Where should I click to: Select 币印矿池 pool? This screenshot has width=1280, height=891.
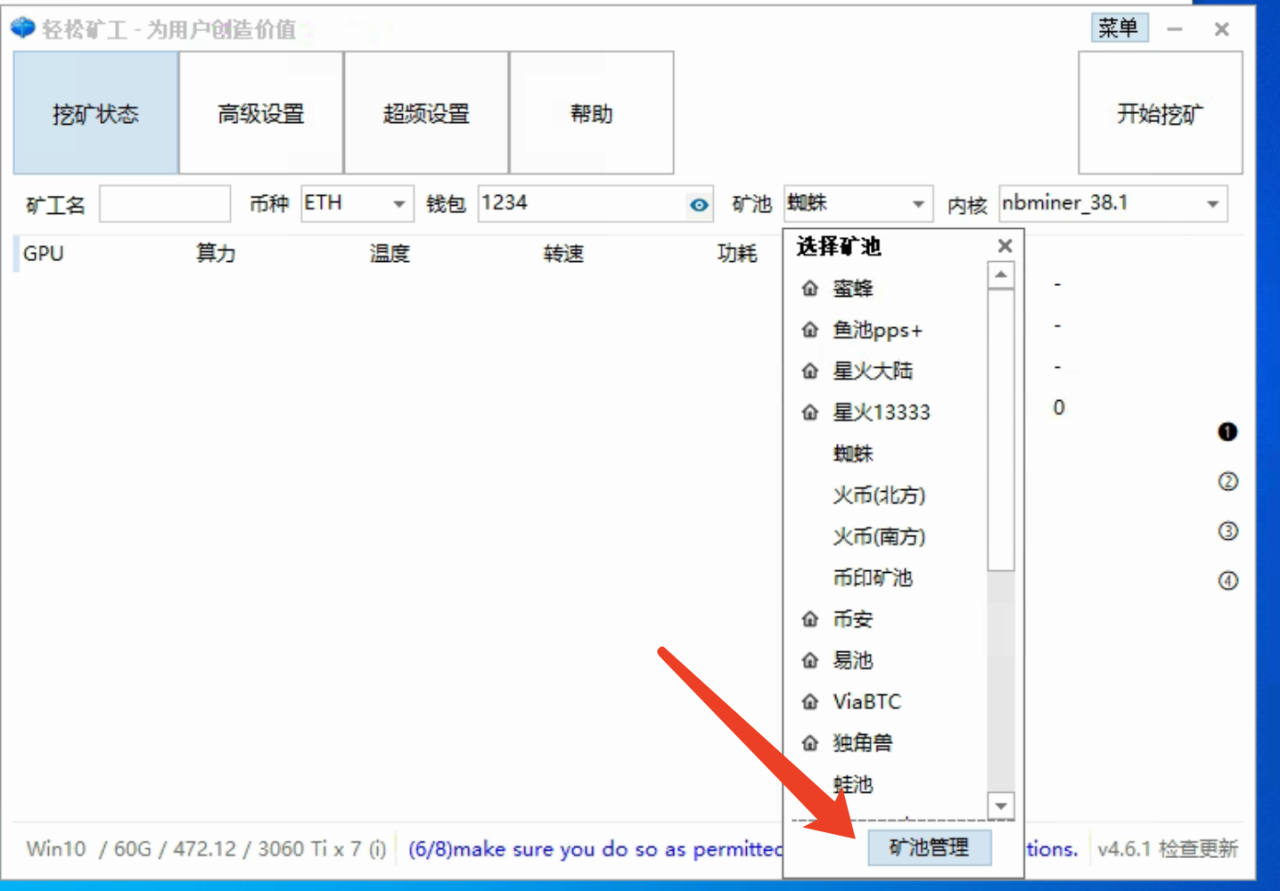(x=873, y=578)
